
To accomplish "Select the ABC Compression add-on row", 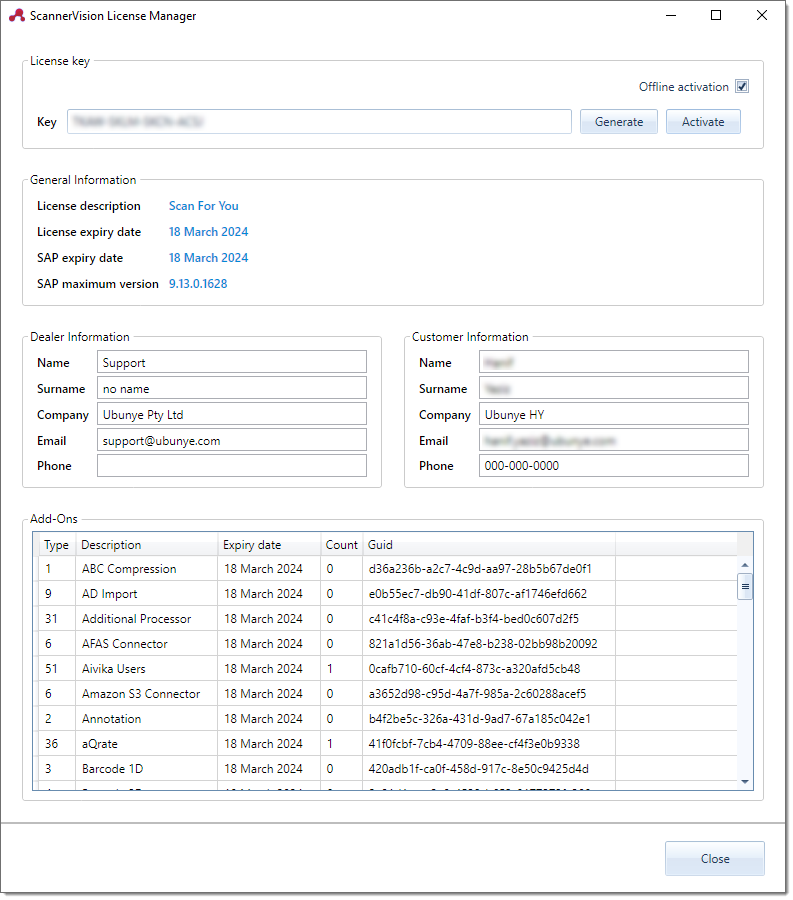I will tap(129, 569).
